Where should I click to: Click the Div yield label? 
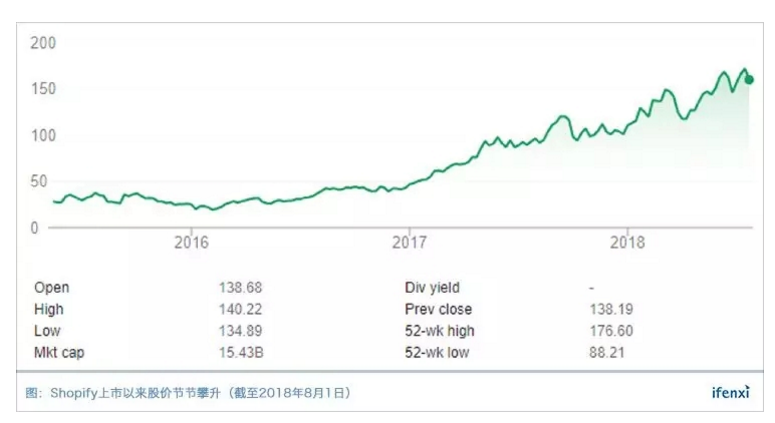tap(432, 288)
